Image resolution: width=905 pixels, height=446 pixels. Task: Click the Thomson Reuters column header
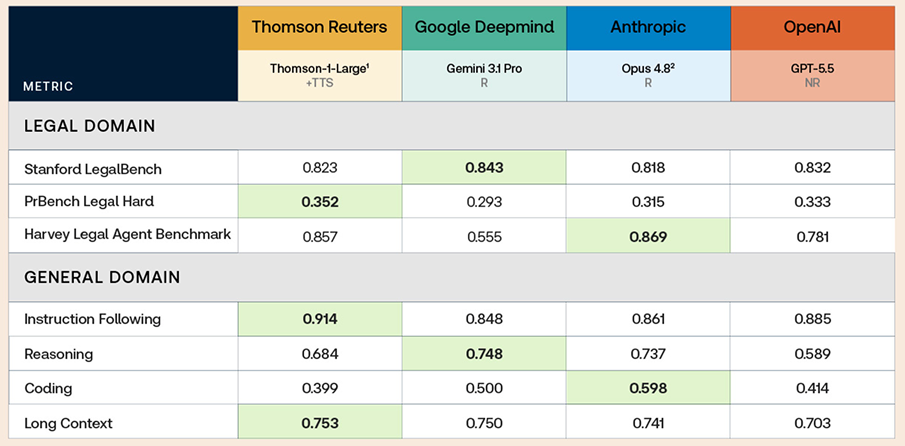coord(320,28)
